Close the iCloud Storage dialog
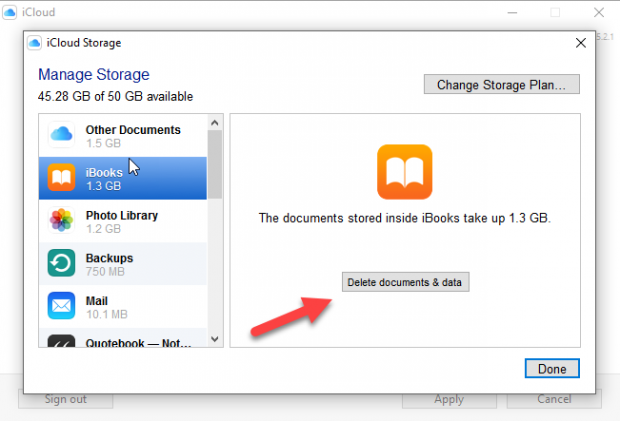This screenshot has height=421, width=620. 580,44
